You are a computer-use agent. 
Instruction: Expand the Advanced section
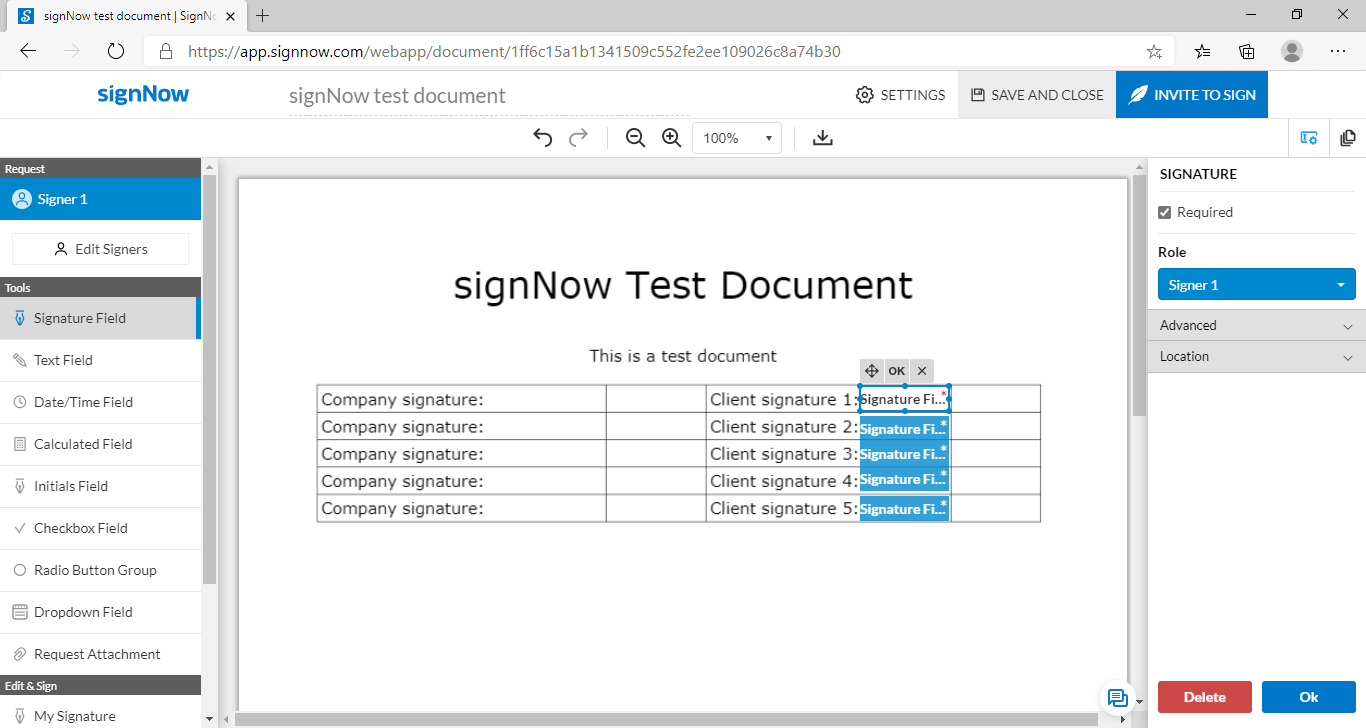(1256, 325)
